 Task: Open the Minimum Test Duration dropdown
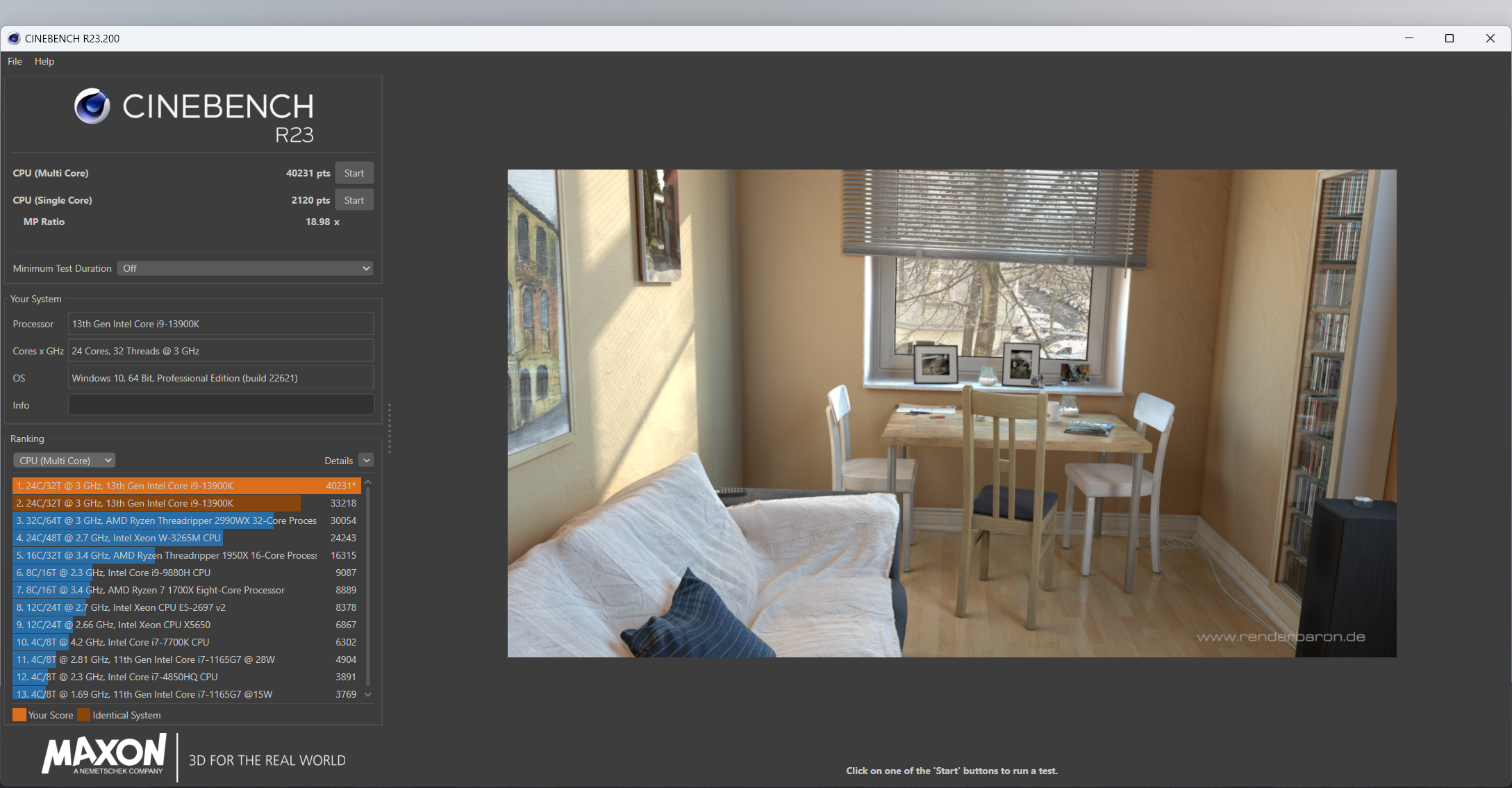point(244,268)
